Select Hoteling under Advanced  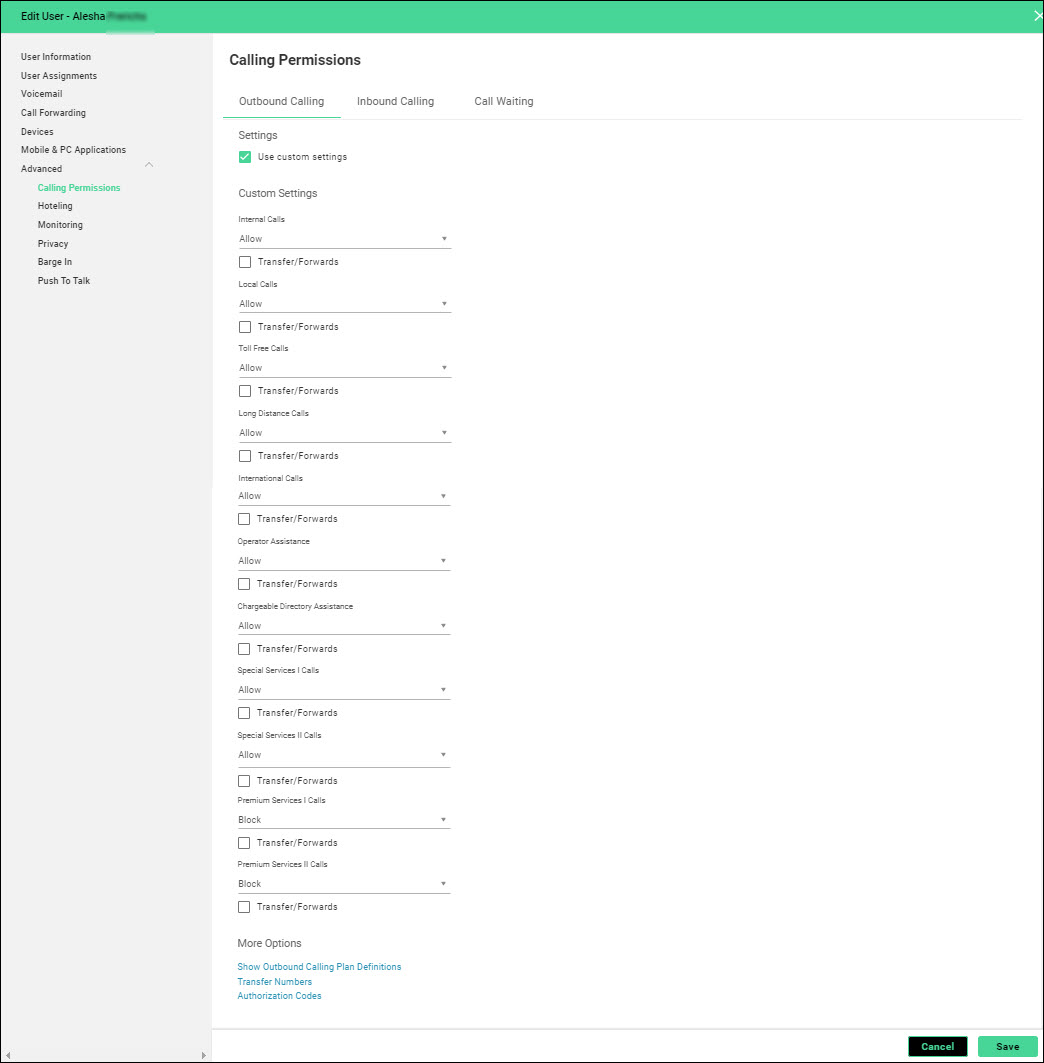55,206
